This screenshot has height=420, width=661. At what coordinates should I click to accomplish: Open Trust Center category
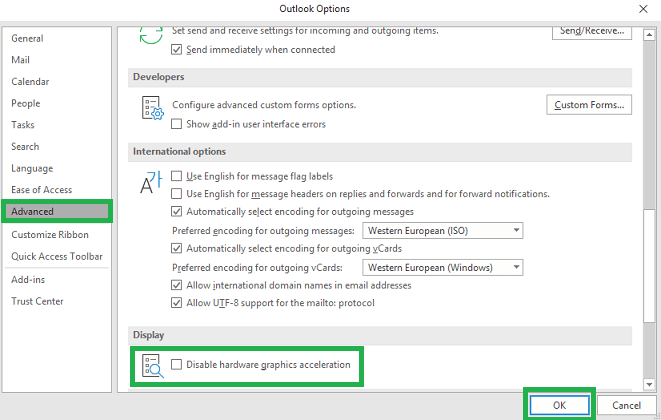57,302
